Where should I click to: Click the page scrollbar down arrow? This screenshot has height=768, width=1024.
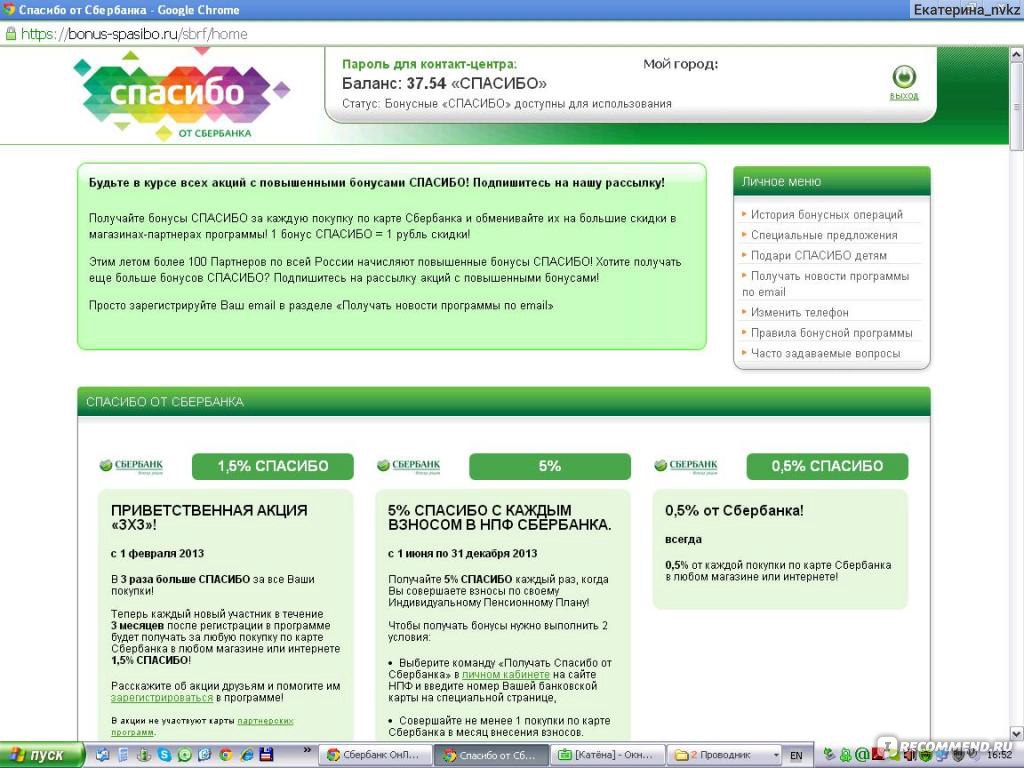(1017, 733)
